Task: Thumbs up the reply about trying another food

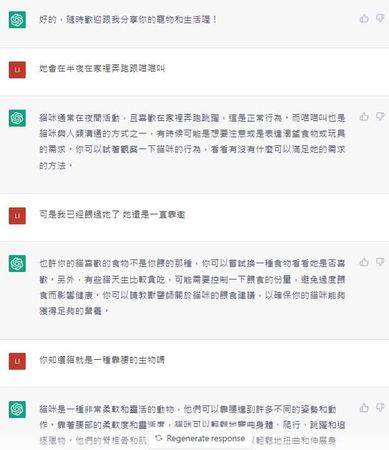Action: click(364, 262)
